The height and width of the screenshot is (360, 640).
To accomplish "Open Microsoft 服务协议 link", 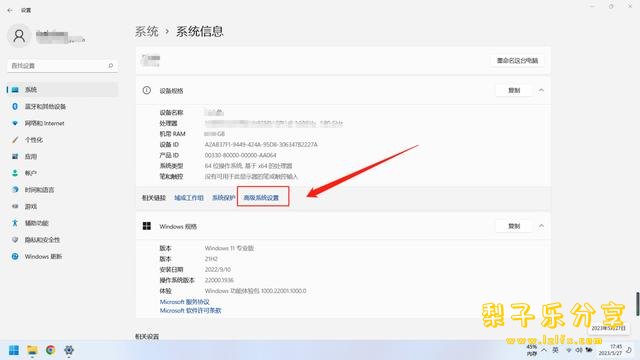I will point(184,302).
